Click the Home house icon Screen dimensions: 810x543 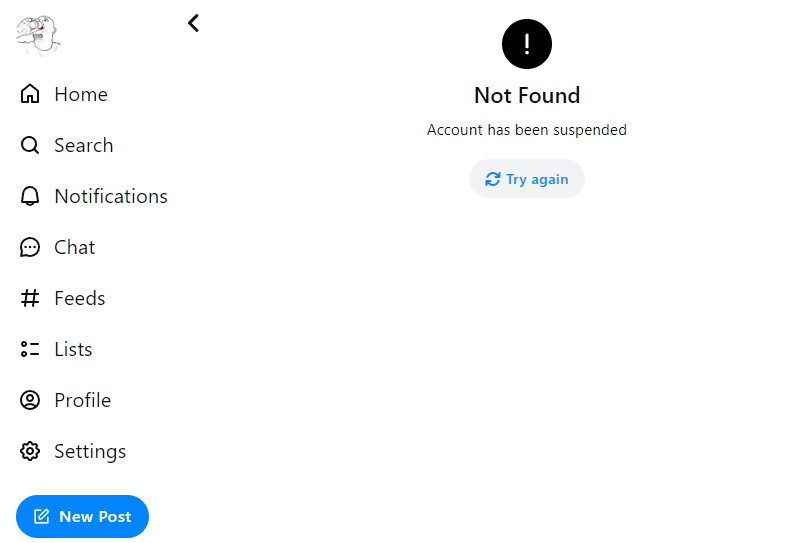(30, 94)
